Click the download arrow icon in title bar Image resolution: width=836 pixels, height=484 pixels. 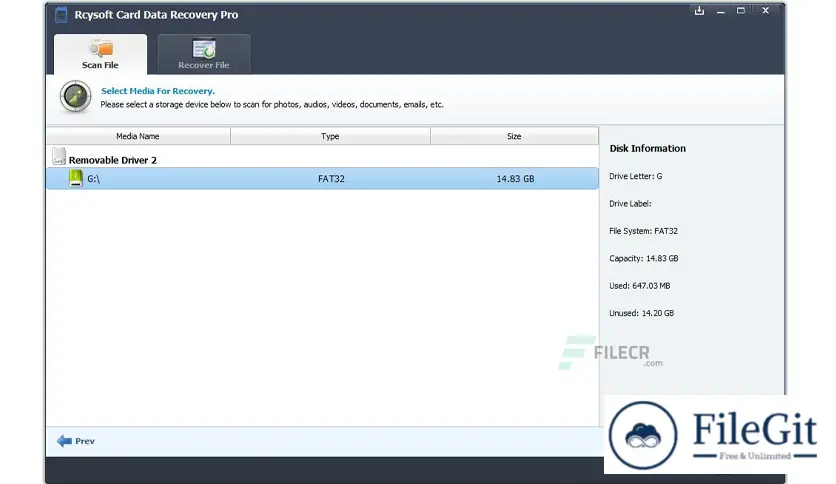(700, 11)
